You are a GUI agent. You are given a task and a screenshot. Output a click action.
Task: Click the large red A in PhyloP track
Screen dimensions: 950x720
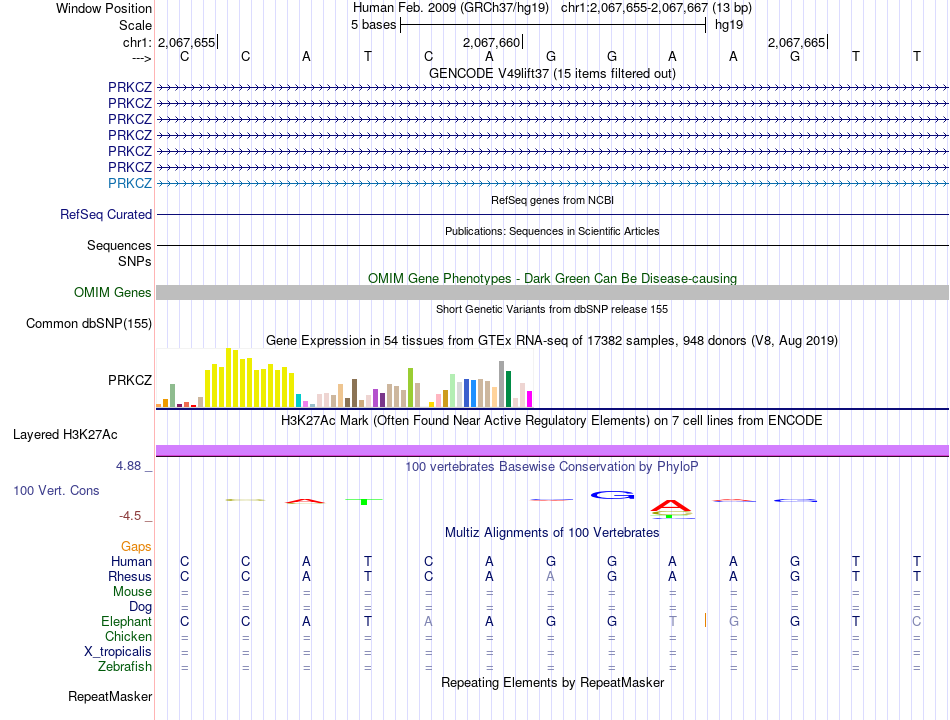tap(671, 507)
